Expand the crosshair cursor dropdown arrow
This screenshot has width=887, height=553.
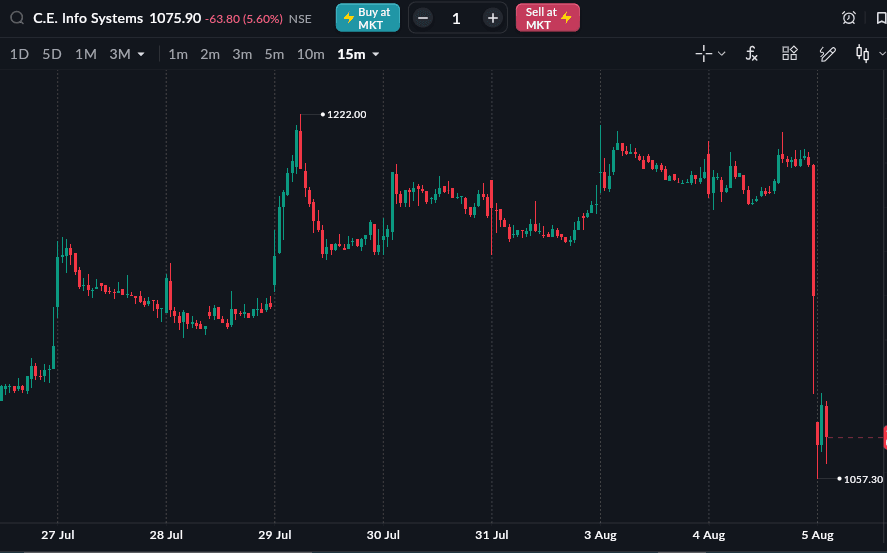(721, 54)
